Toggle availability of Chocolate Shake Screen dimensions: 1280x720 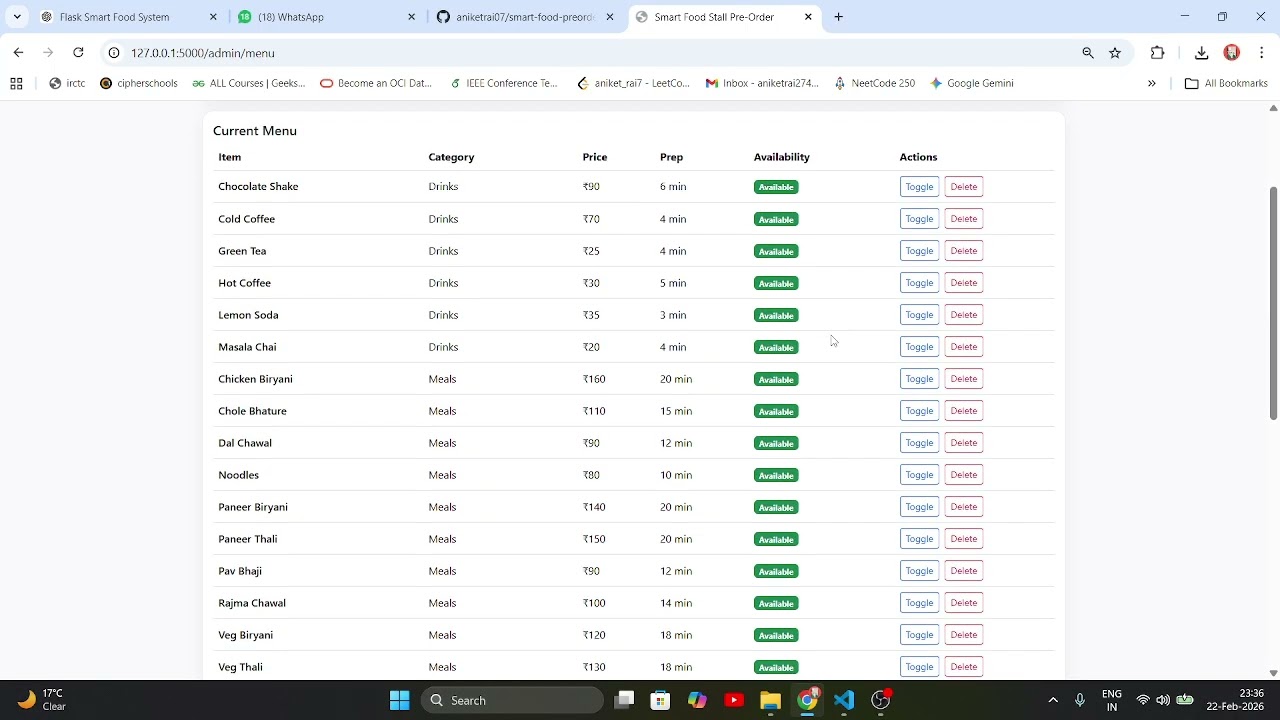click(x=919, y=187)
